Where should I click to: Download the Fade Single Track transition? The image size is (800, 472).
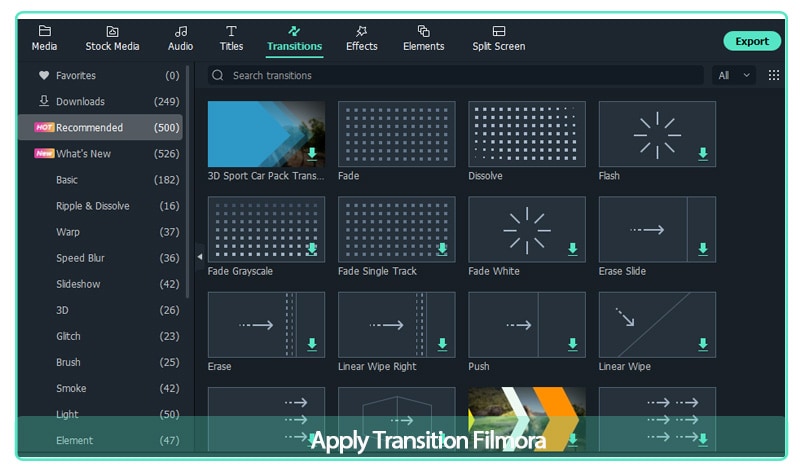[442, 249]
